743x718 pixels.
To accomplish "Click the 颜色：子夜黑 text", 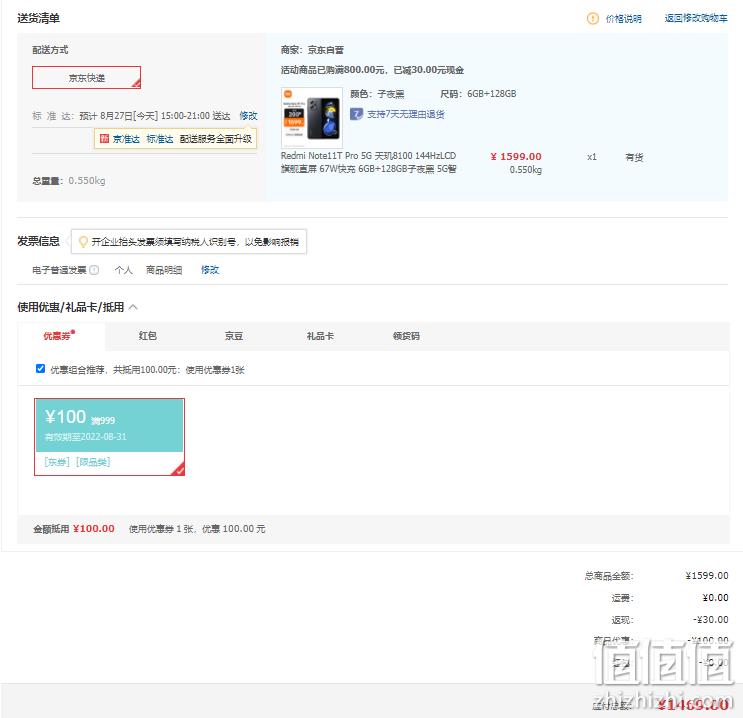I will (x=377, y=94).
